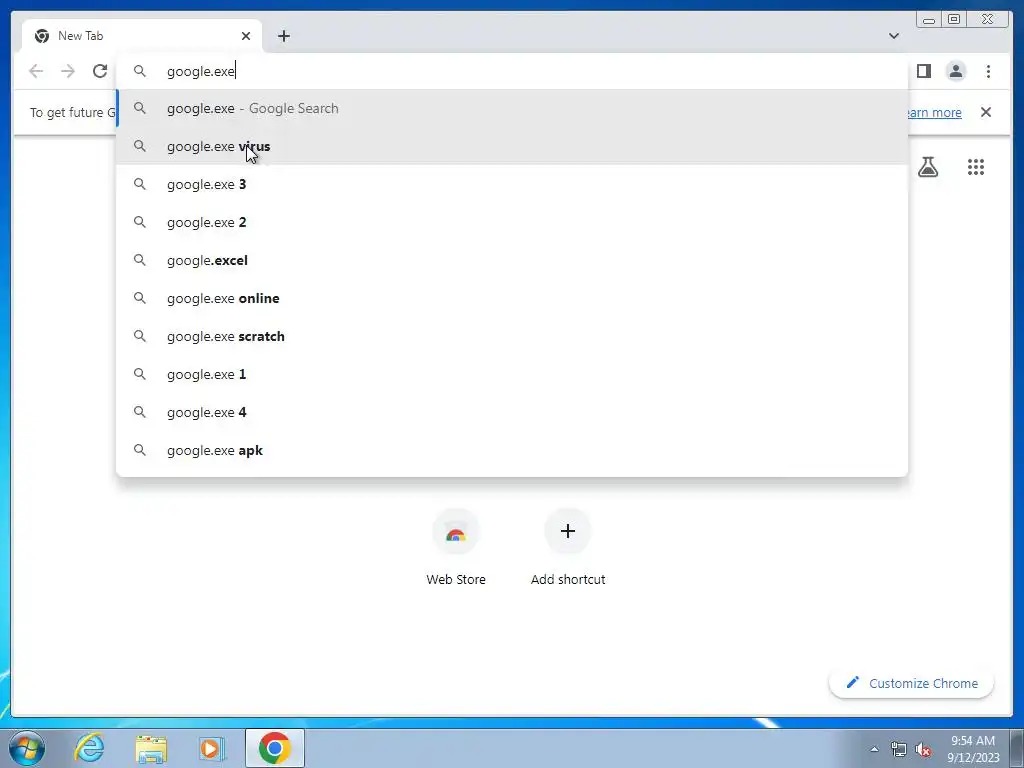
Task: Open the clock showing 9:54 AM
Action: [x=972, y=748]
